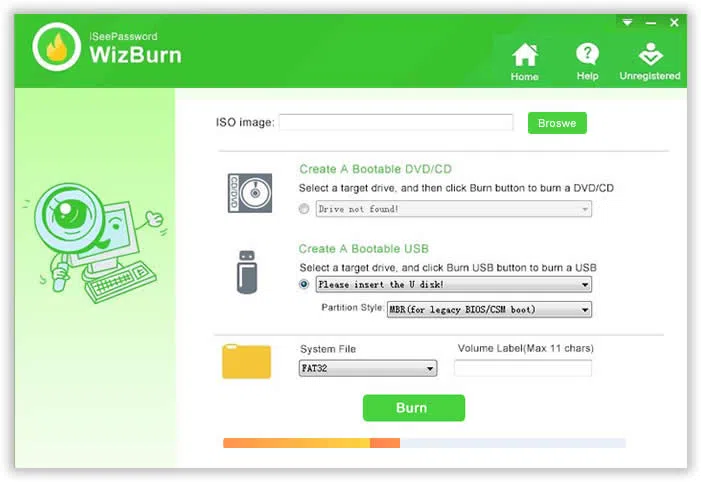Click the USB flash drive icon
This screenshot has height=482, width=701.
tap(248, 272)
